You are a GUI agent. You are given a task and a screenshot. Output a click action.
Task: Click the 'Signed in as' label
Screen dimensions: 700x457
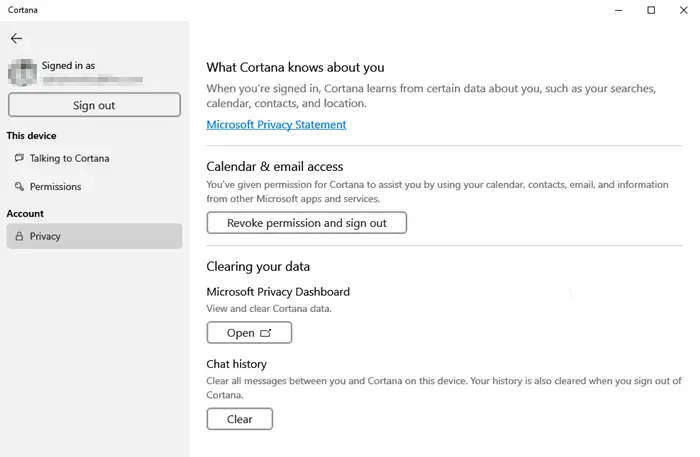(68, 66)
